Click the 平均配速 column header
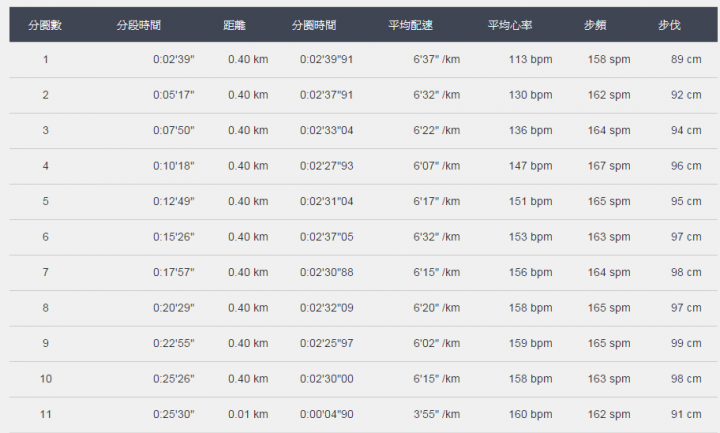 point(411,25)
